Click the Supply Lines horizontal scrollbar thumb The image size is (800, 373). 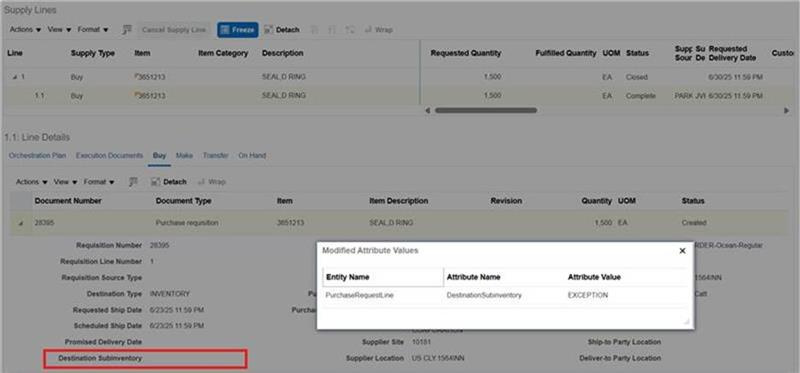pos(486,110)
